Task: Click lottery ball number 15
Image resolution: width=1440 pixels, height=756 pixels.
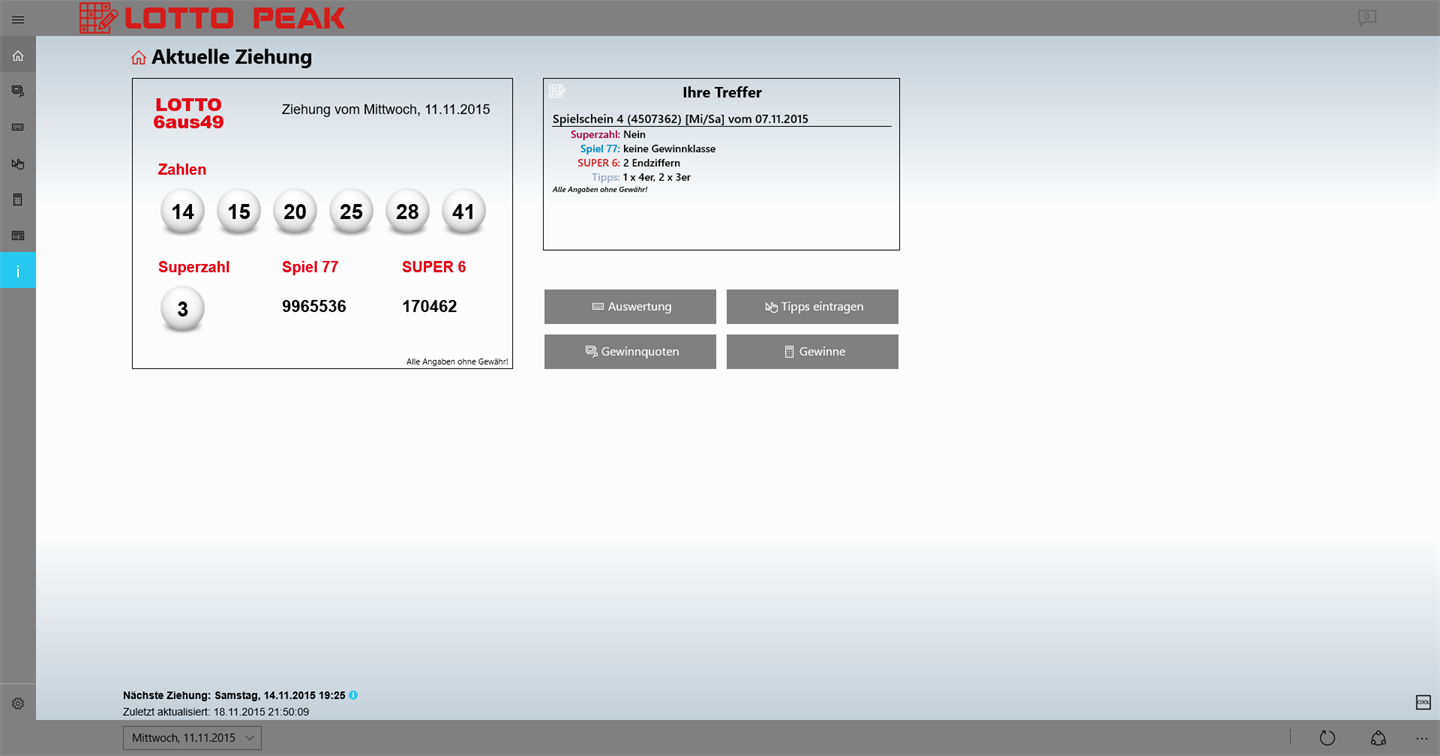Action: pyautogui.click(x=238, y=212)
